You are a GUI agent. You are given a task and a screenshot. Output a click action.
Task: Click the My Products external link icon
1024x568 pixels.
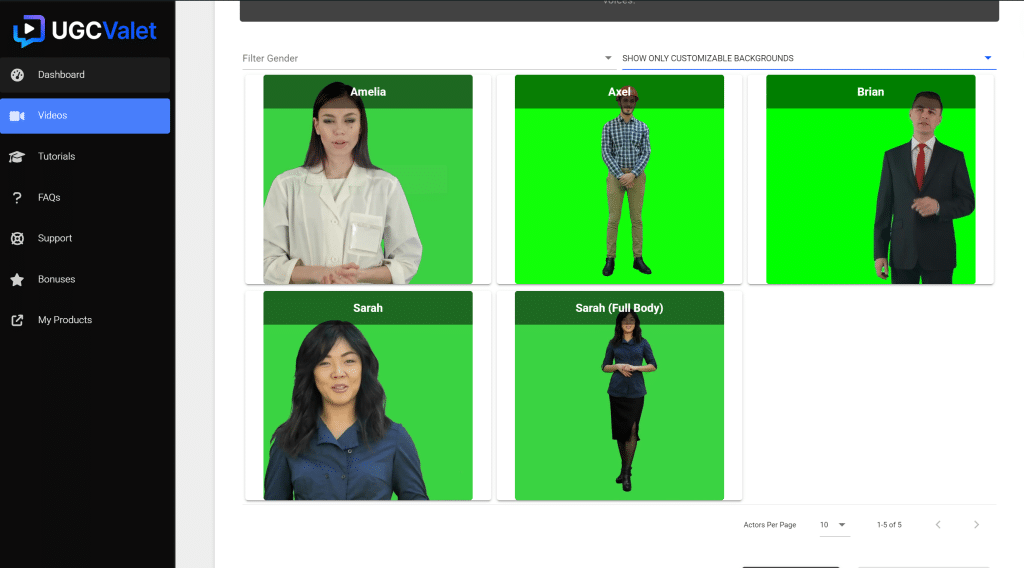pyautogui.click(x=18, y=320)
